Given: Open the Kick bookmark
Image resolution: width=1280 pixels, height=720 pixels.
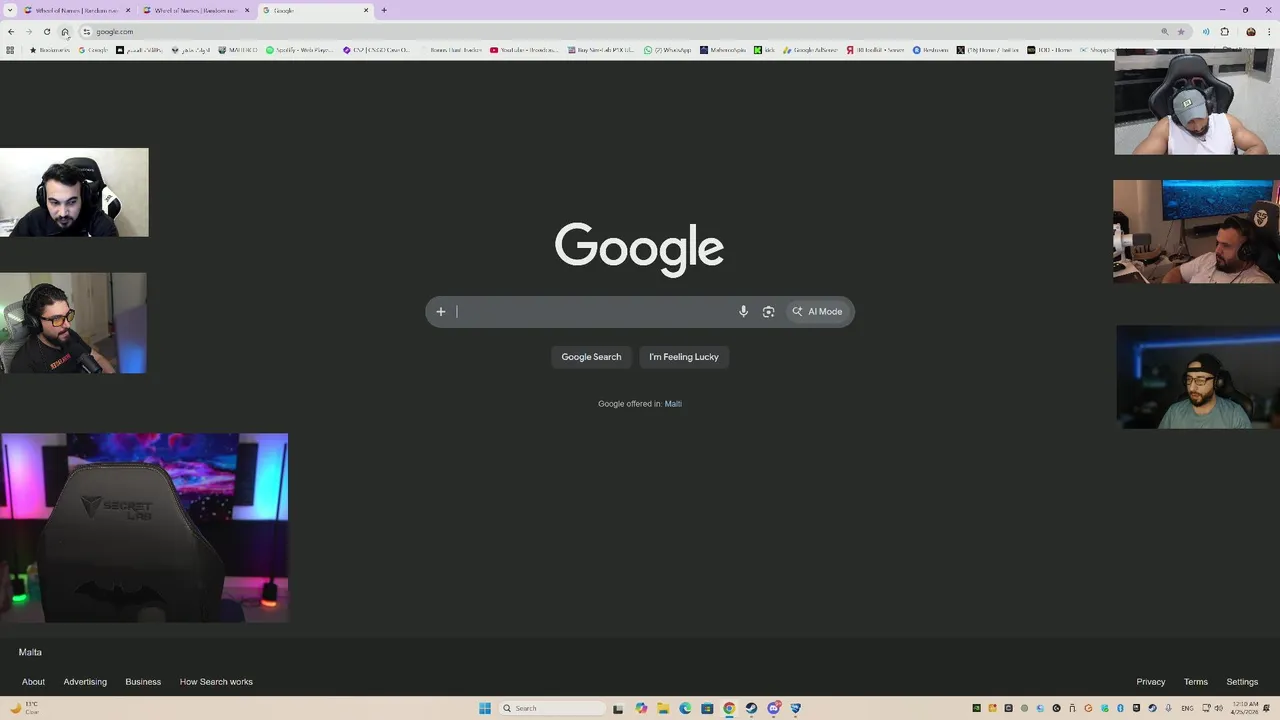Looking at the screenshot, I should click(x=765, y=50).
